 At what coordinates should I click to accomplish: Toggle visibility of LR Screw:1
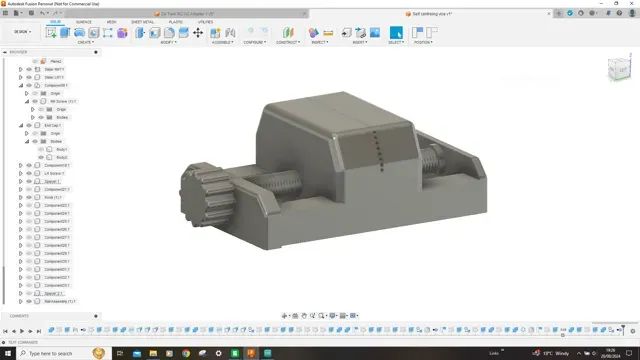pos(29,173)
